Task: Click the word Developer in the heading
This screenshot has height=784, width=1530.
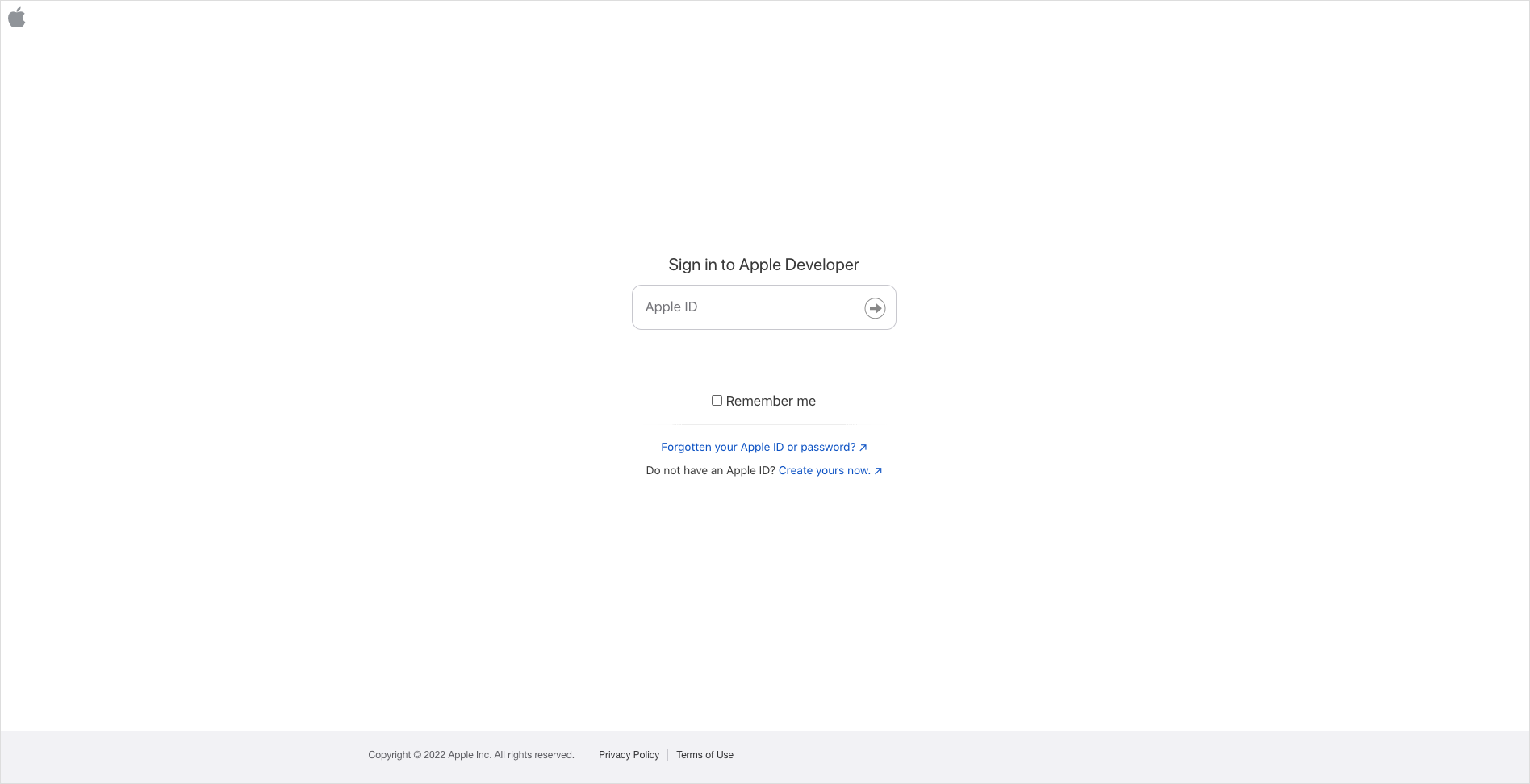Action: click(x=821, y=265)
